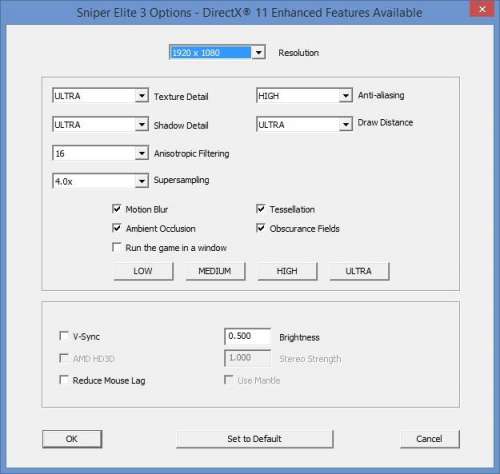Click the Set to Default button

pyautogui.click(x=255, y=439)
